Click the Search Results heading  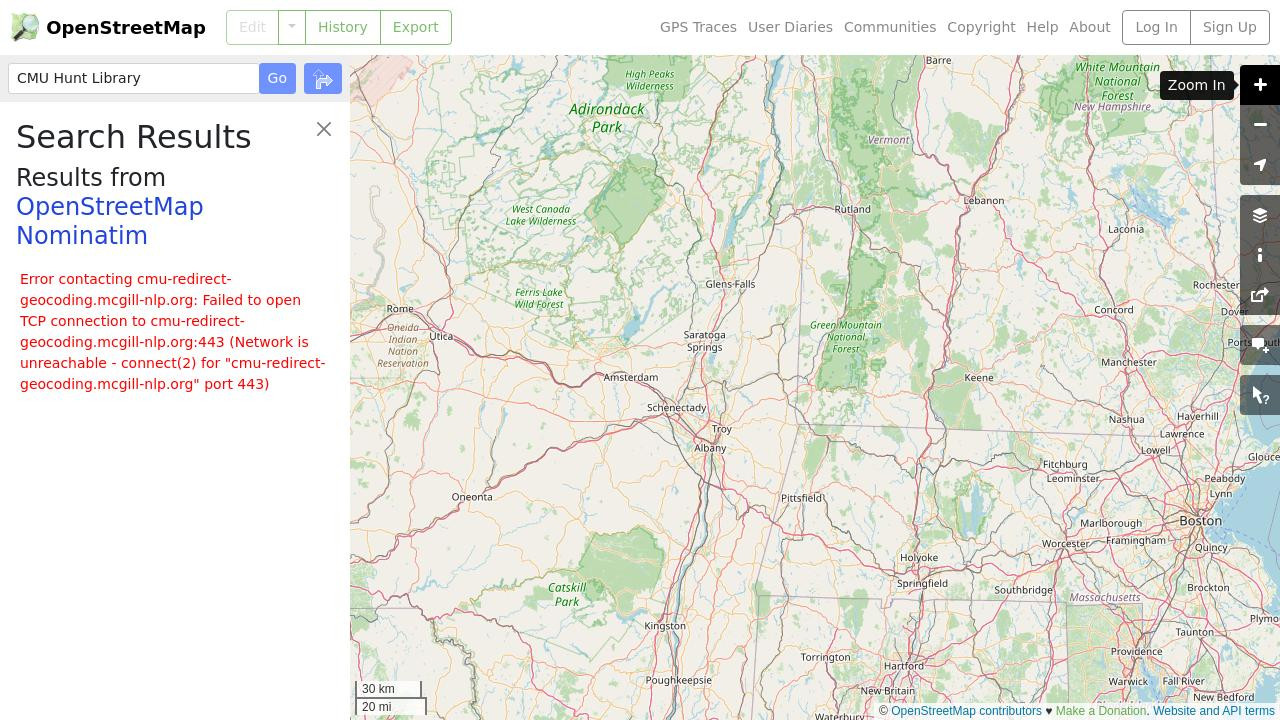click(134, 137)
